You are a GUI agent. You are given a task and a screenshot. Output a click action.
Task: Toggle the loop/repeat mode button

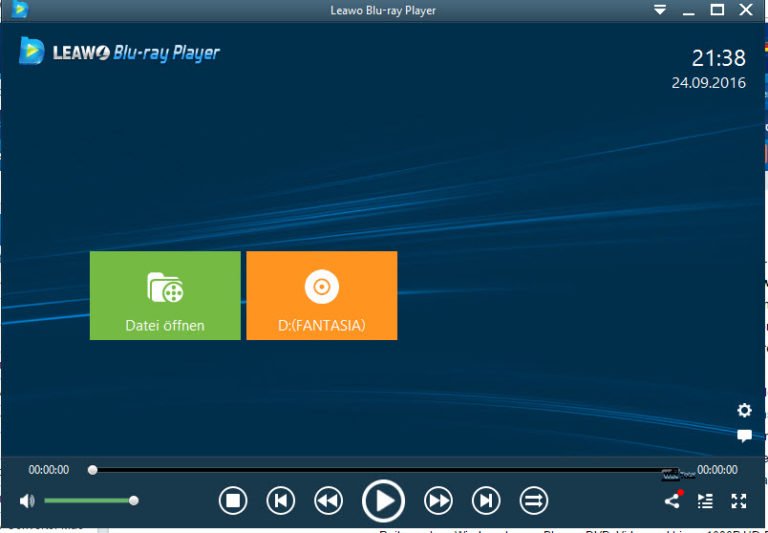point(533,501)
